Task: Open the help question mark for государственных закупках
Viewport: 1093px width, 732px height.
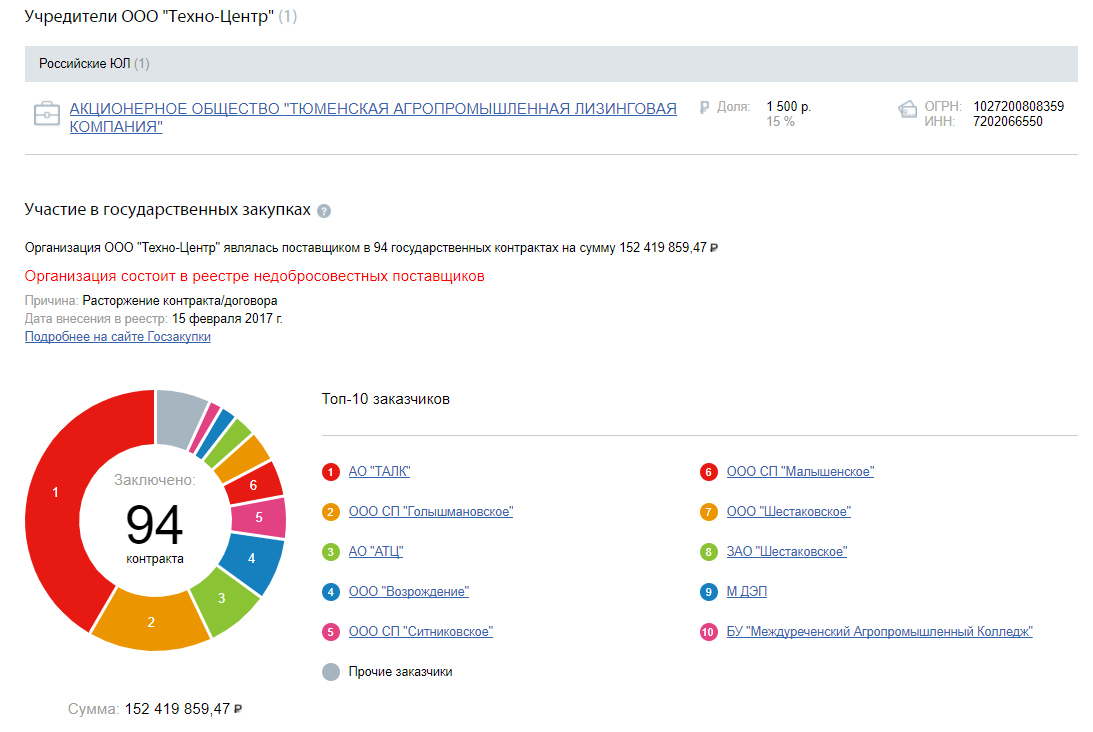Action: (x=324, y=211)
